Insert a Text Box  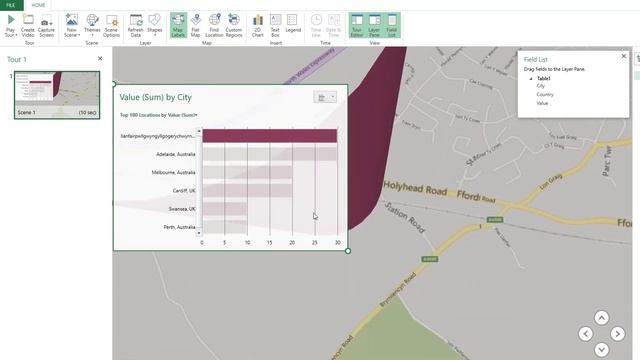(x=275, y=26)
